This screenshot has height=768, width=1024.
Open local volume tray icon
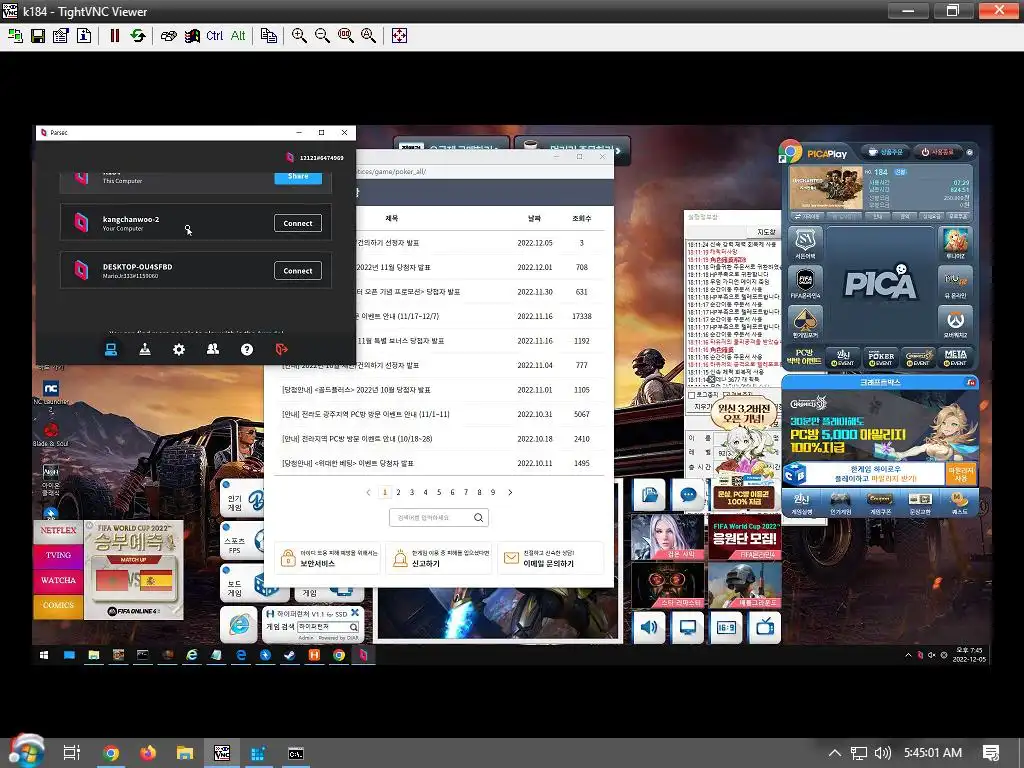point(882,753)
